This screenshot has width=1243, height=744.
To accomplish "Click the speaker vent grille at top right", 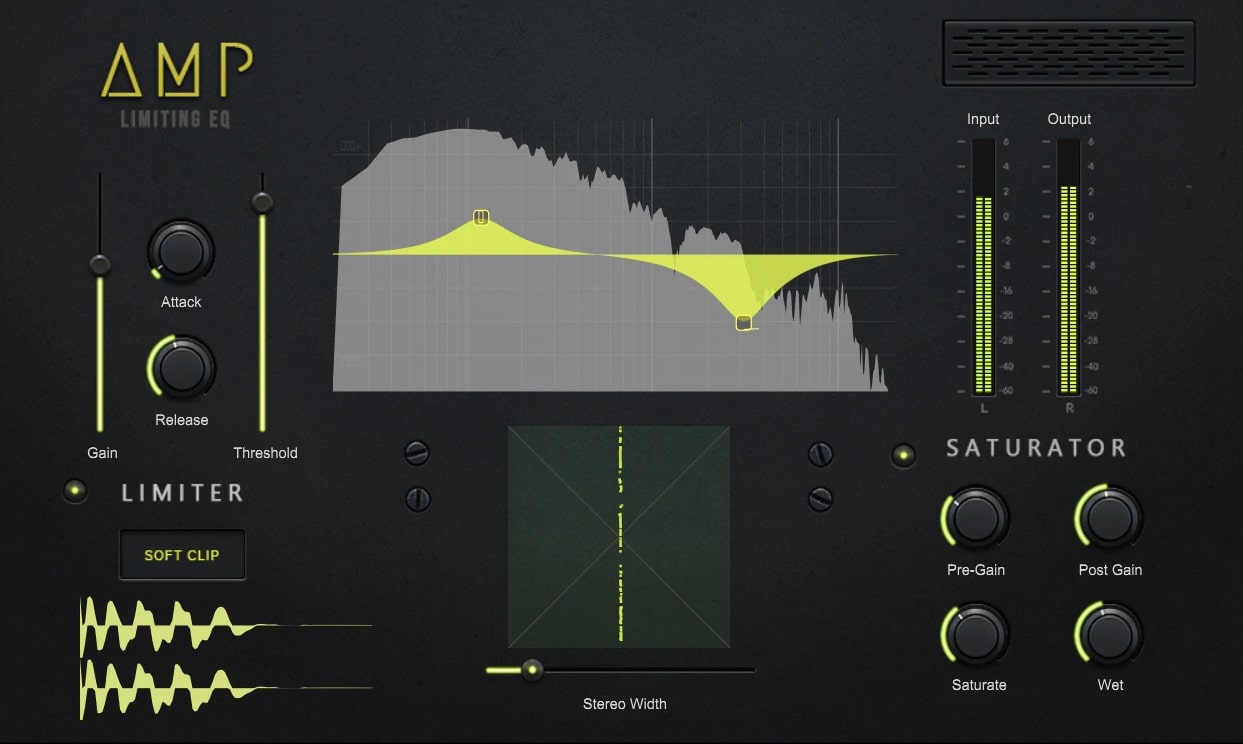I will click(1068, 55).
